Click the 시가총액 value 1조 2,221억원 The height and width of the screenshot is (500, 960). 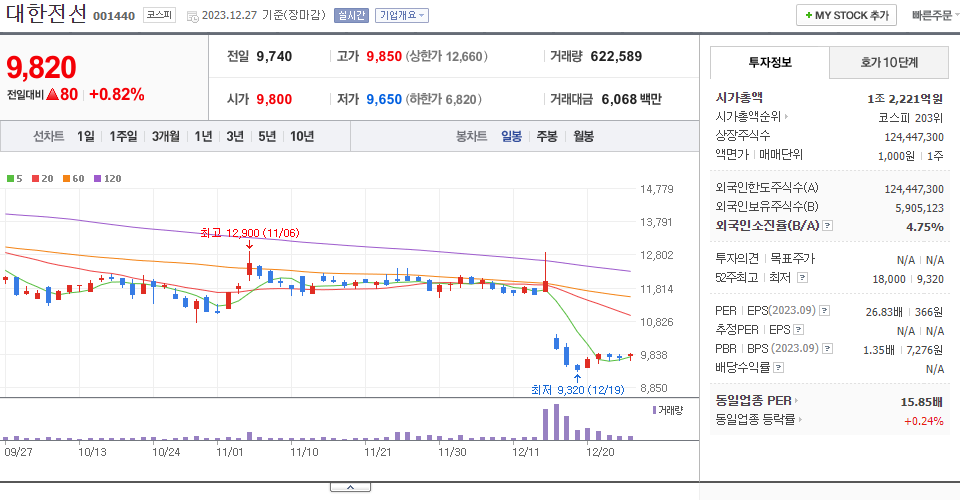[x=905, y=99]
